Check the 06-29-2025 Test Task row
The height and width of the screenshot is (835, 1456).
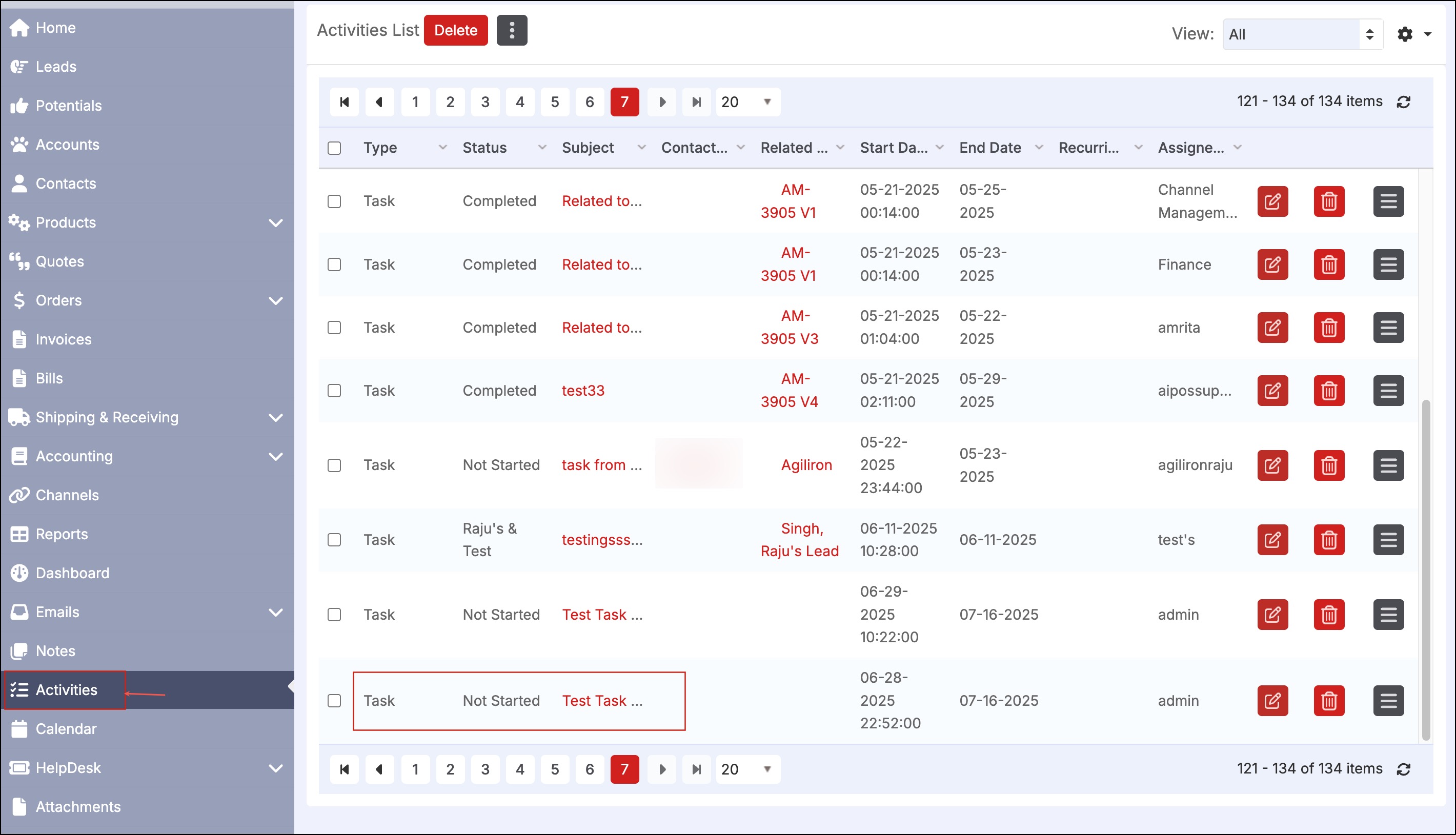click(334, 614)
